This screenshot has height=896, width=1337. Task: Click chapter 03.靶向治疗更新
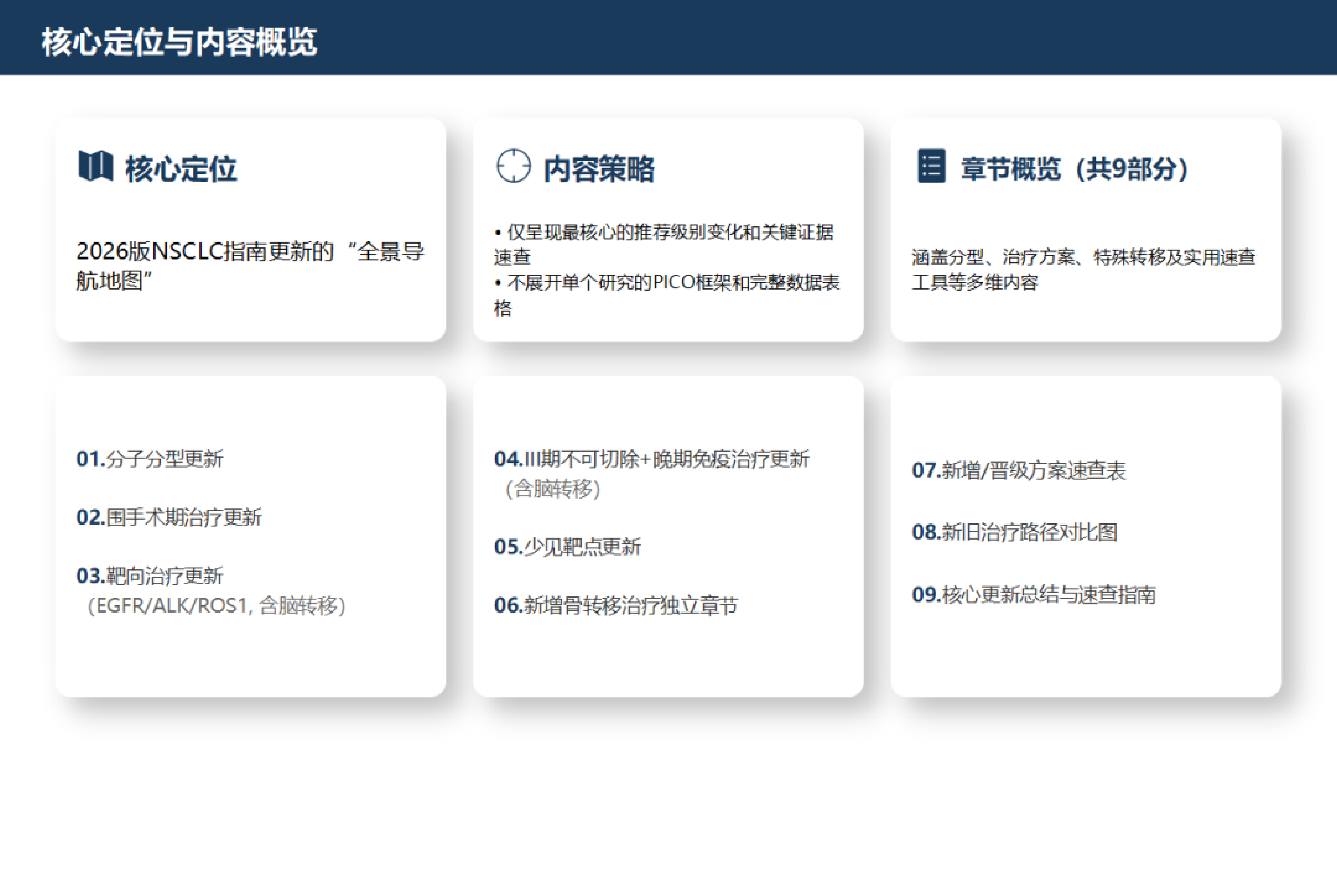click(150, 576)
